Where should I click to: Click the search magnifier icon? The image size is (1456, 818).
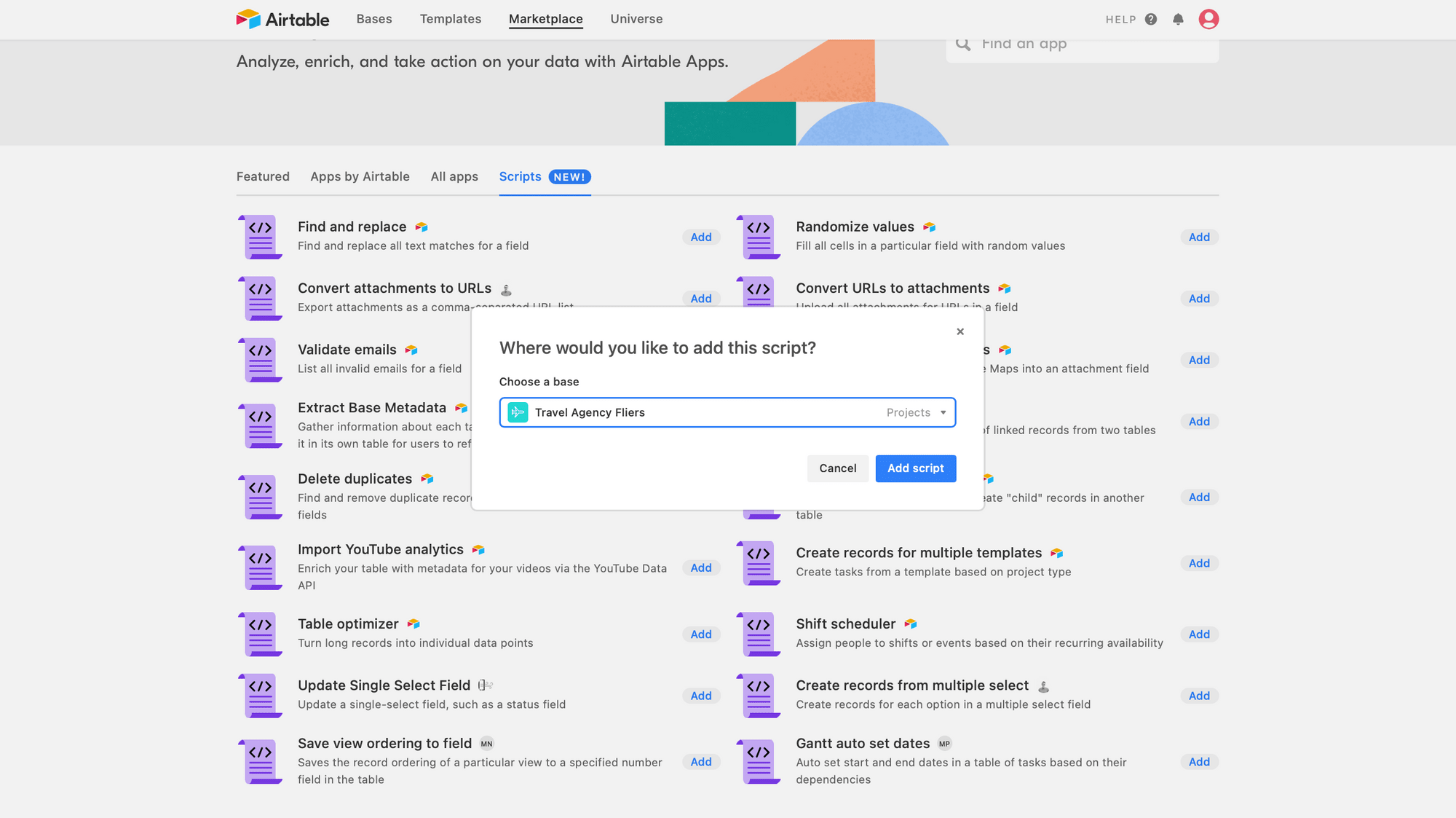click(x=963, y=44)
